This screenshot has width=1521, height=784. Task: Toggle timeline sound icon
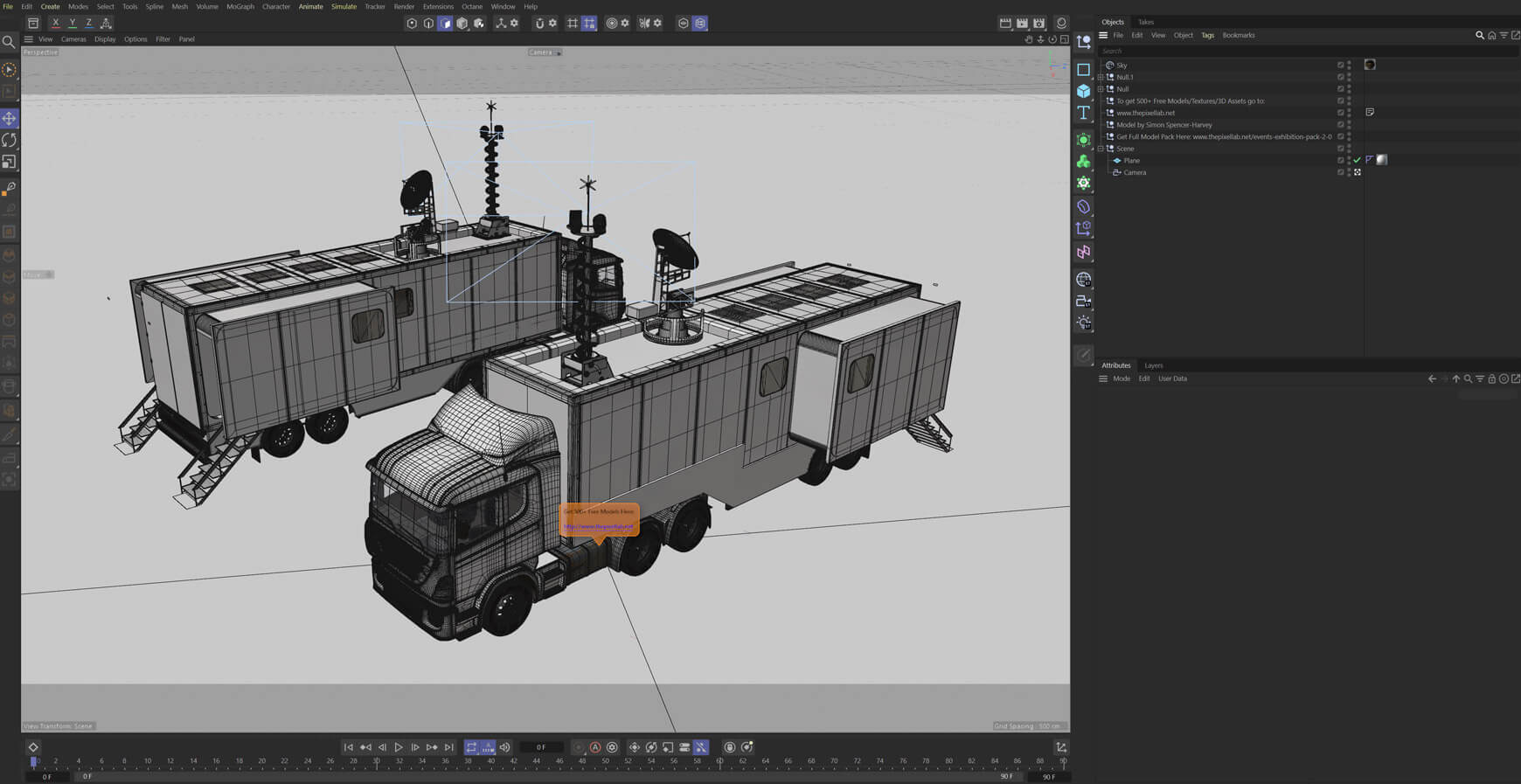pos(504,747)
